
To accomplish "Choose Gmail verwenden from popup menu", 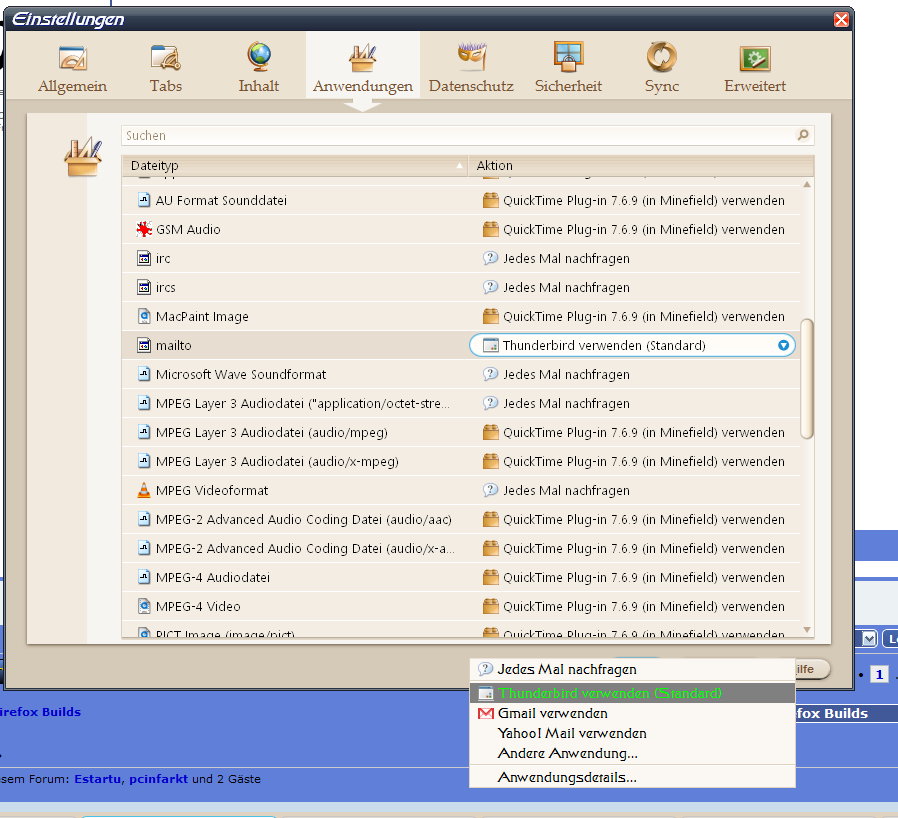I will click(x=632, y=713).
